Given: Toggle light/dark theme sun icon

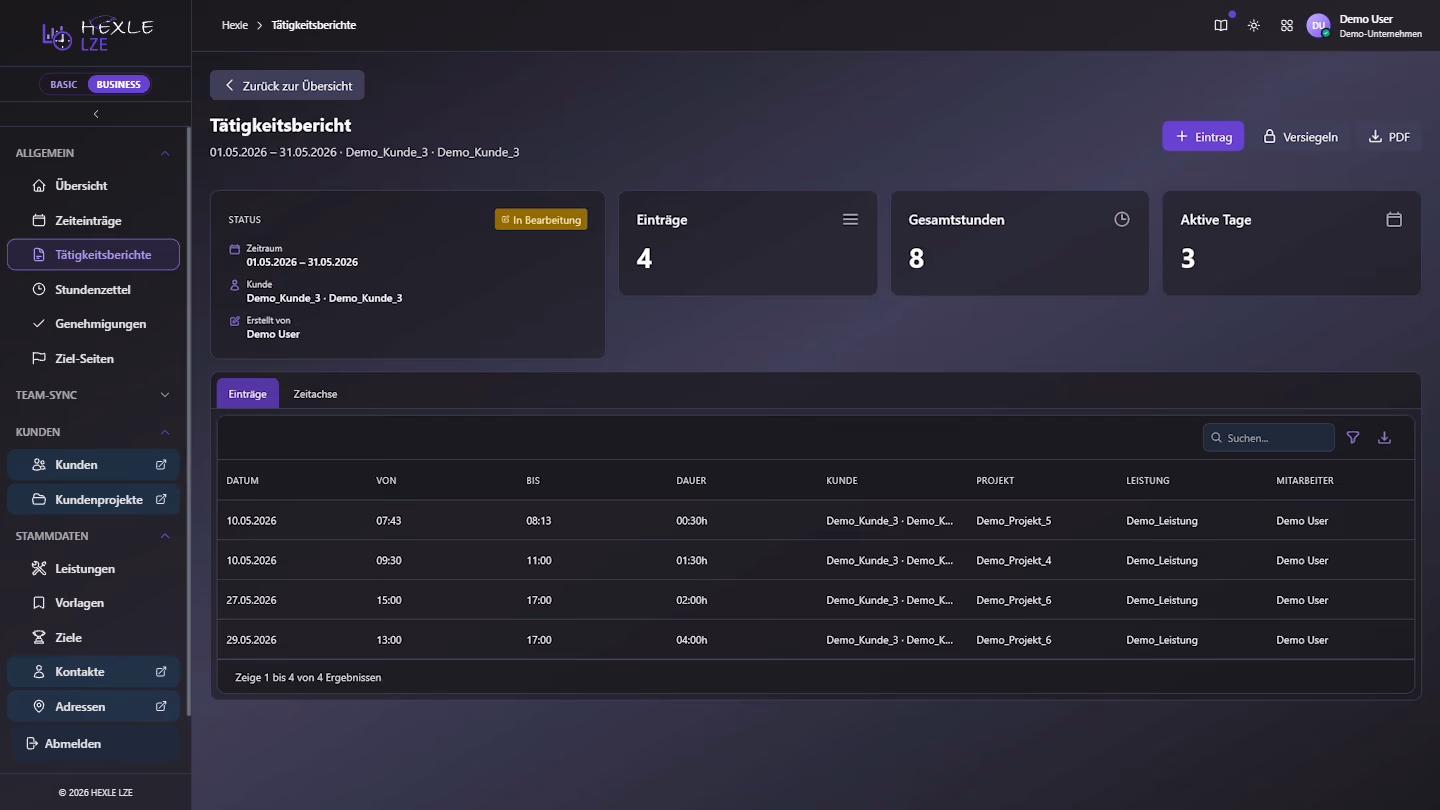Looking at the screenshot, I should (x=1254, y=26).
